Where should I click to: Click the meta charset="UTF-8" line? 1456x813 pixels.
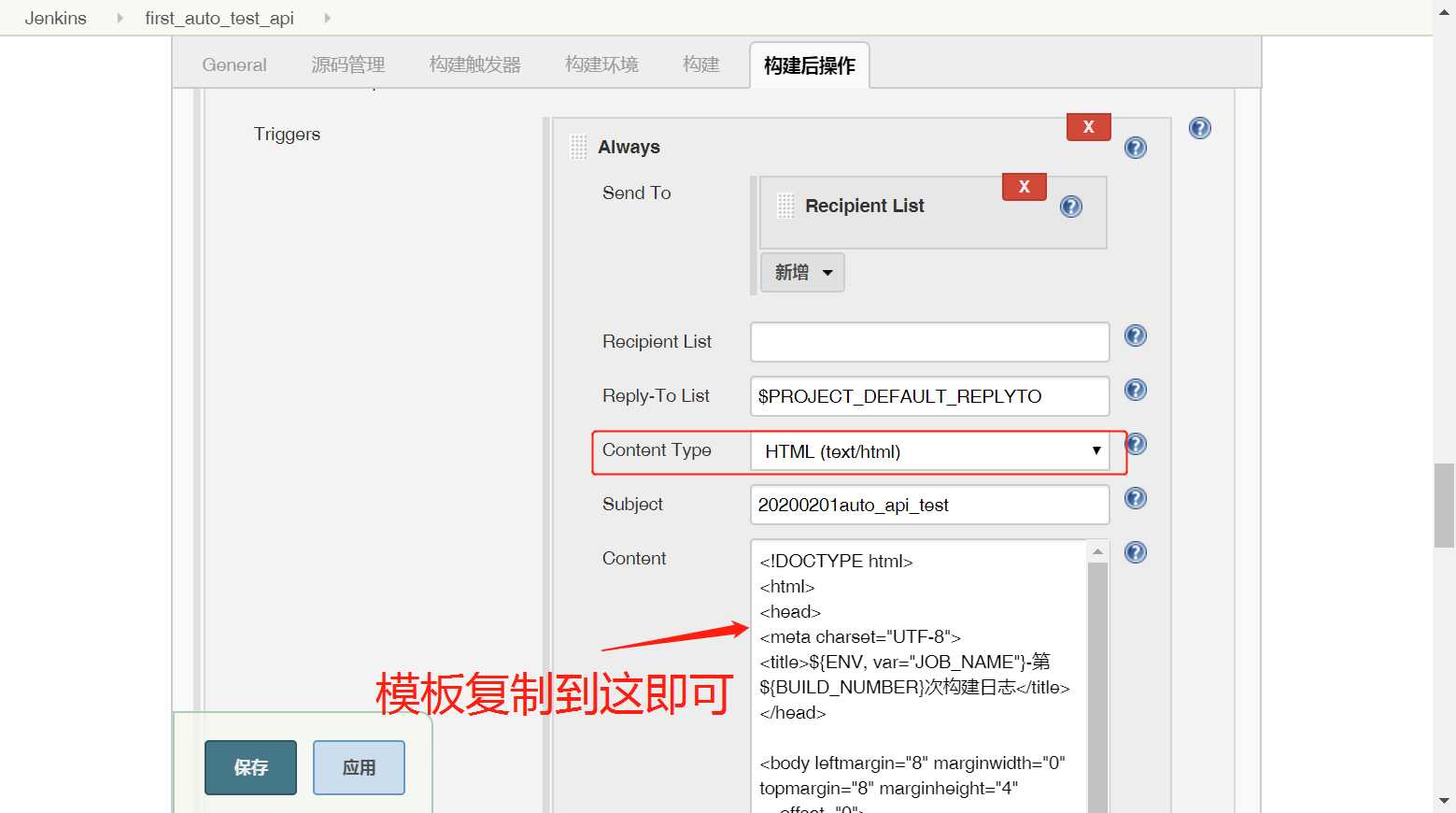click(860, 637)
